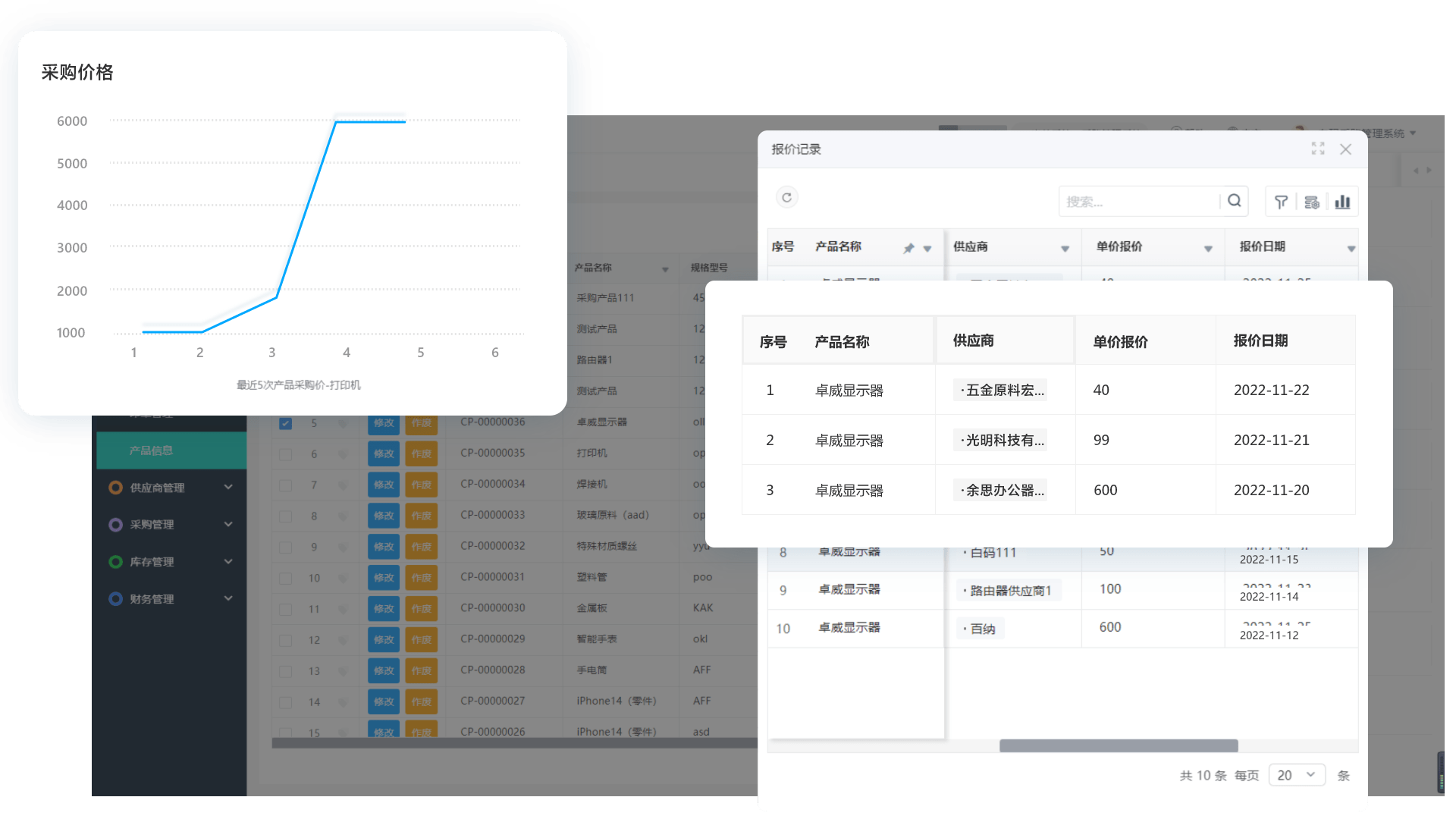Click 产品名称 sort icon in 报价记录

point(927,247)
